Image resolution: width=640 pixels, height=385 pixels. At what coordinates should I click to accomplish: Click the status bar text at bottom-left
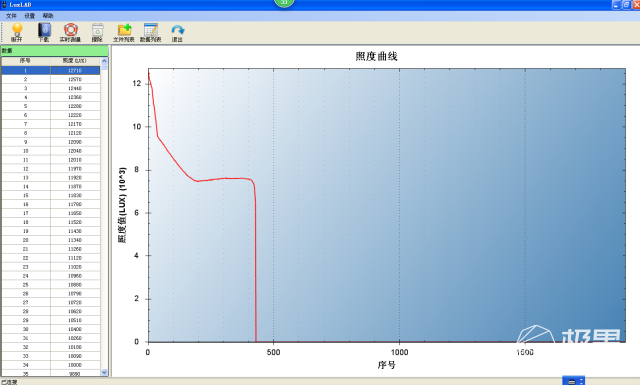tap(9, 382)
